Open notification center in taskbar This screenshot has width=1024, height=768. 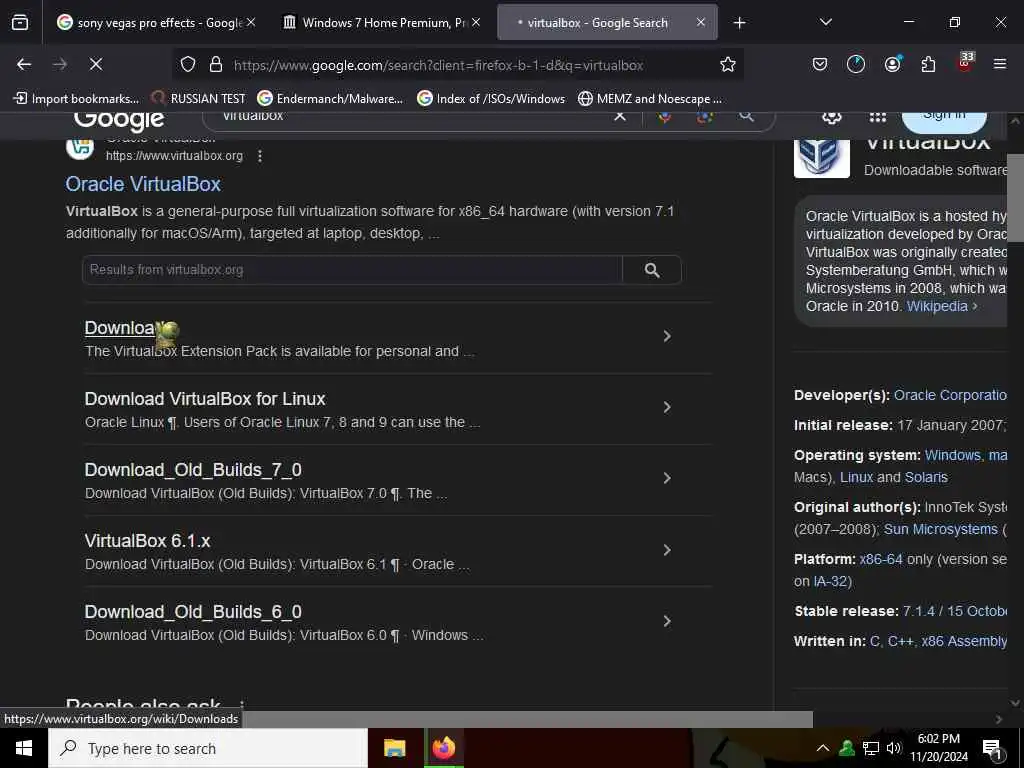pyautogui.click(x=992, y=749)
